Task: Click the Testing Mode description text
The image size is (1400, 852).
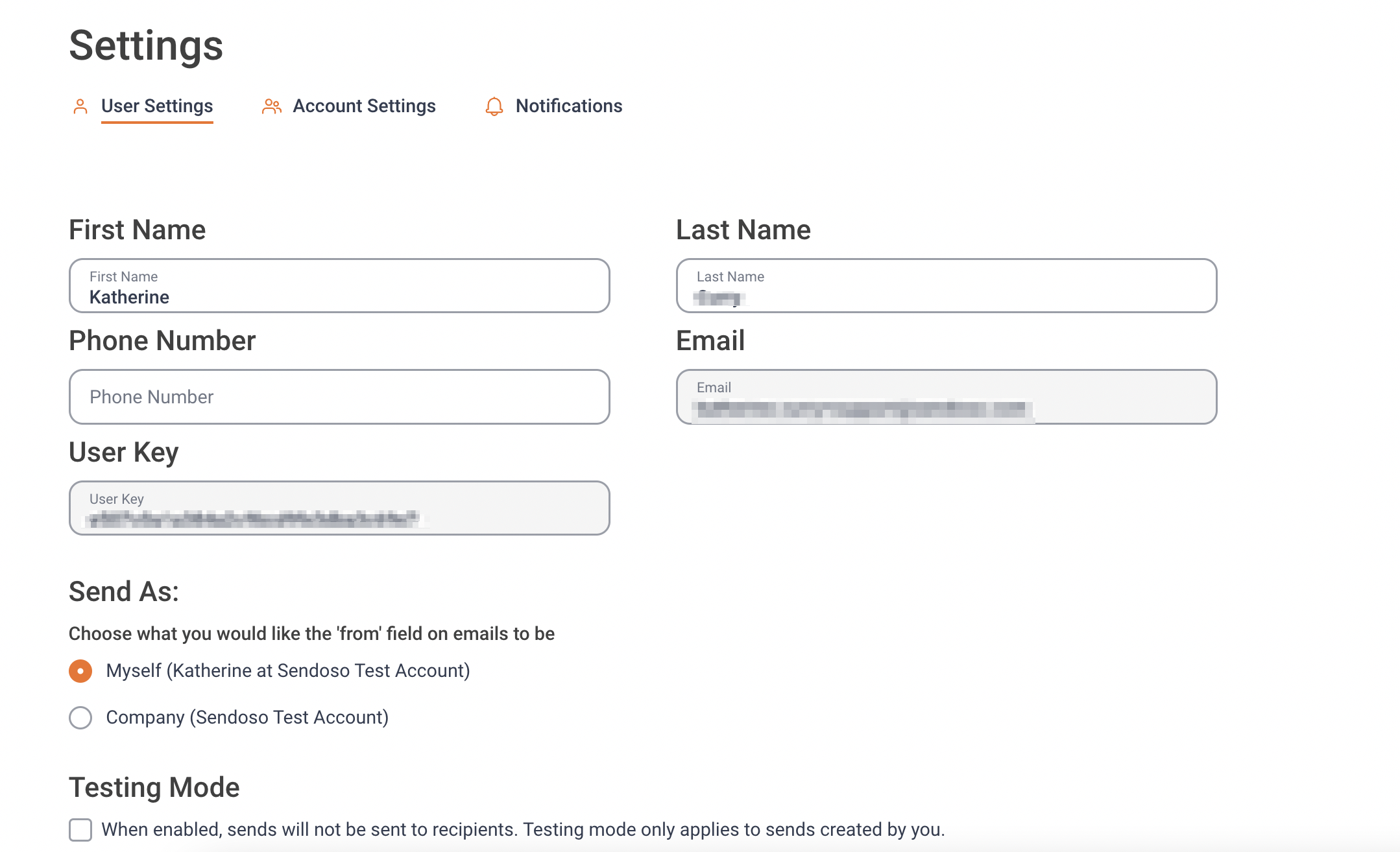Action: [523, 829]
